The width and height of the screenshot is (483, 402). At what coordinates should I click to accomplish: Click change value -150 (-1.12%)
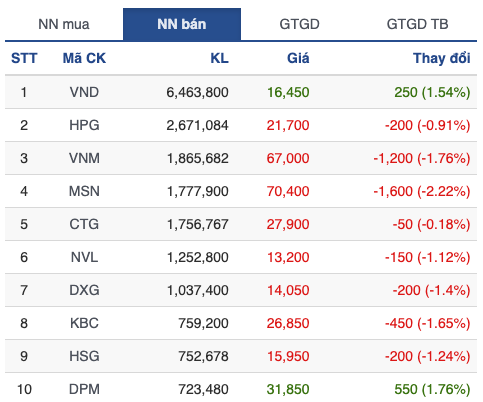pyautogui.click(x=428, y=257)
